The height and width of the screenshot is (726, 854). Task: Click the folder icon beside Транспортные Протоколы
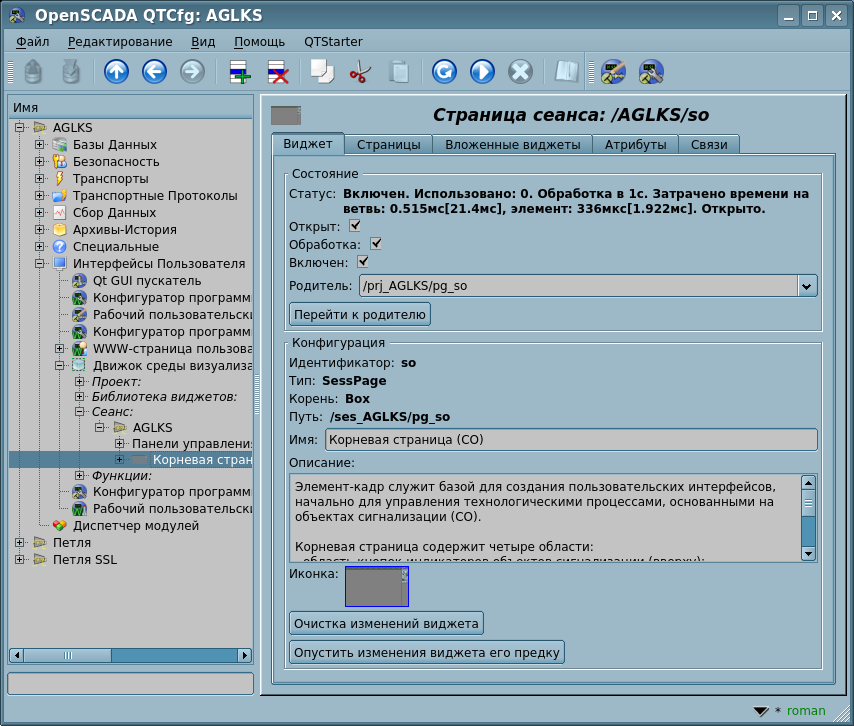59,196
